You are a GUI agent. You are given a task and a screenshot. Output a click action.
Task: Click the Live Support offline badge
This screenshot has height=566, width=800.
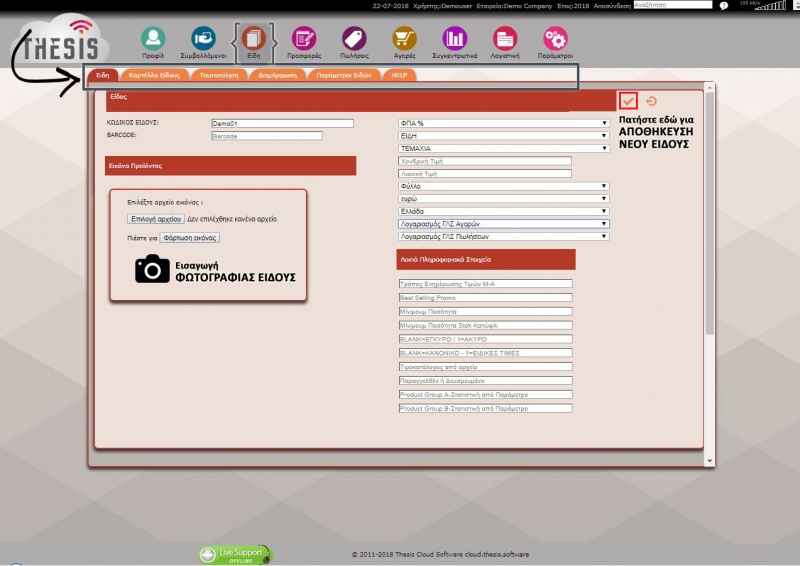[x=235, y=554]
